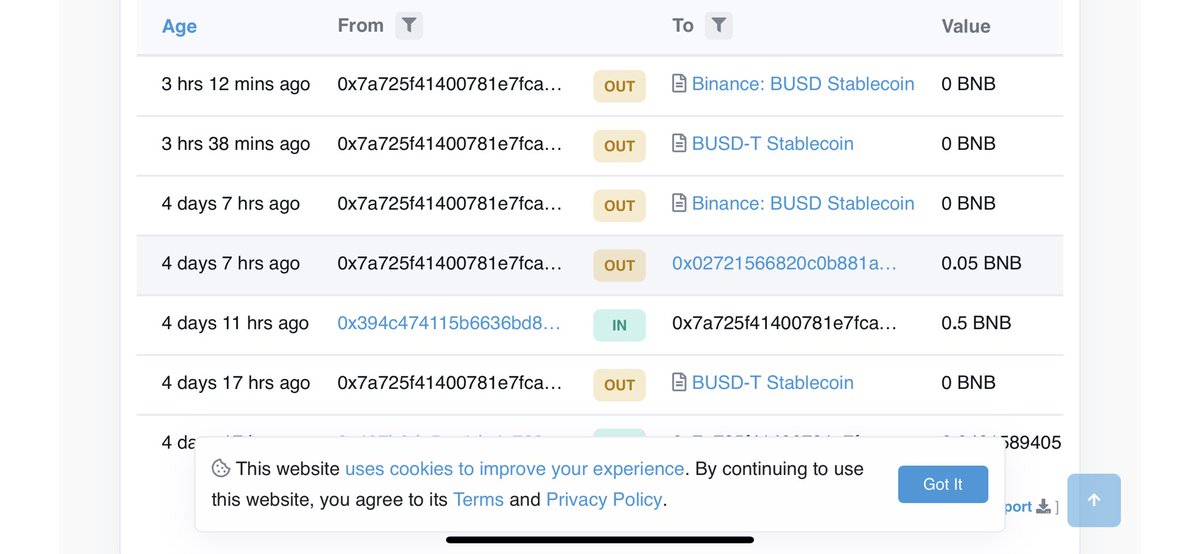Open Binance: BUSD Stablecoin in top row
Viewport: 1200px width, 554px height.
click(803, 84)
